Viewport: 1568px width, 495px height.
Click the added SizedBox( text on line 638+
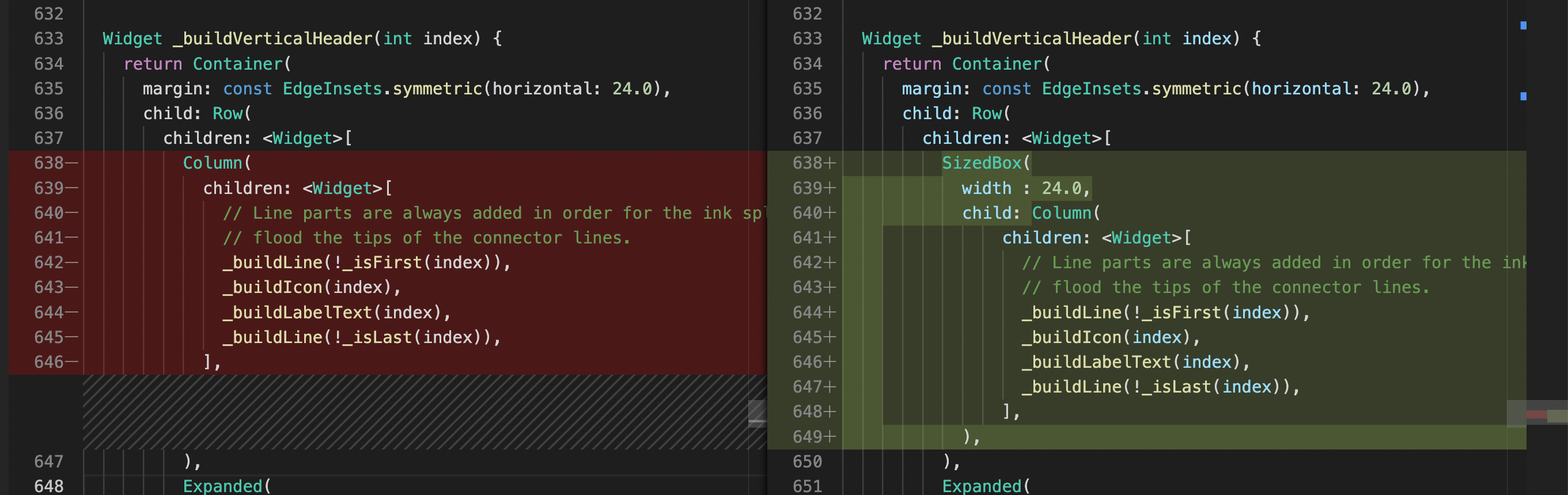click(986, 163)
